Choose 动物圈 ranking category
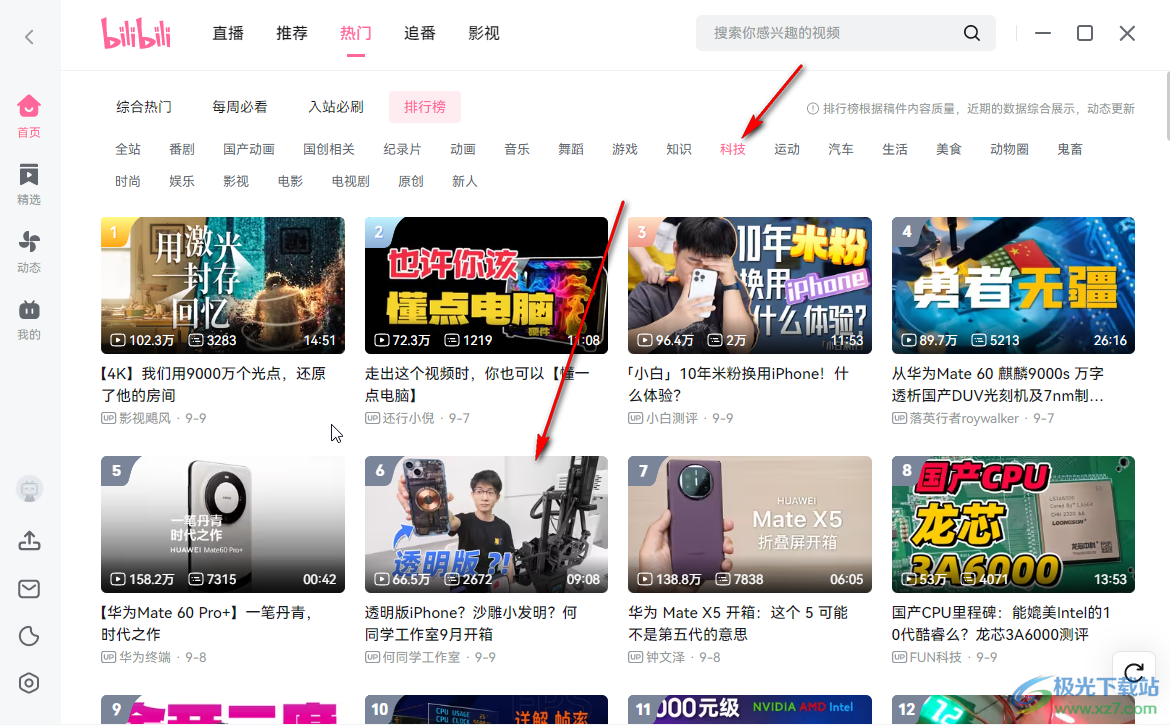 click(1009, 149)
